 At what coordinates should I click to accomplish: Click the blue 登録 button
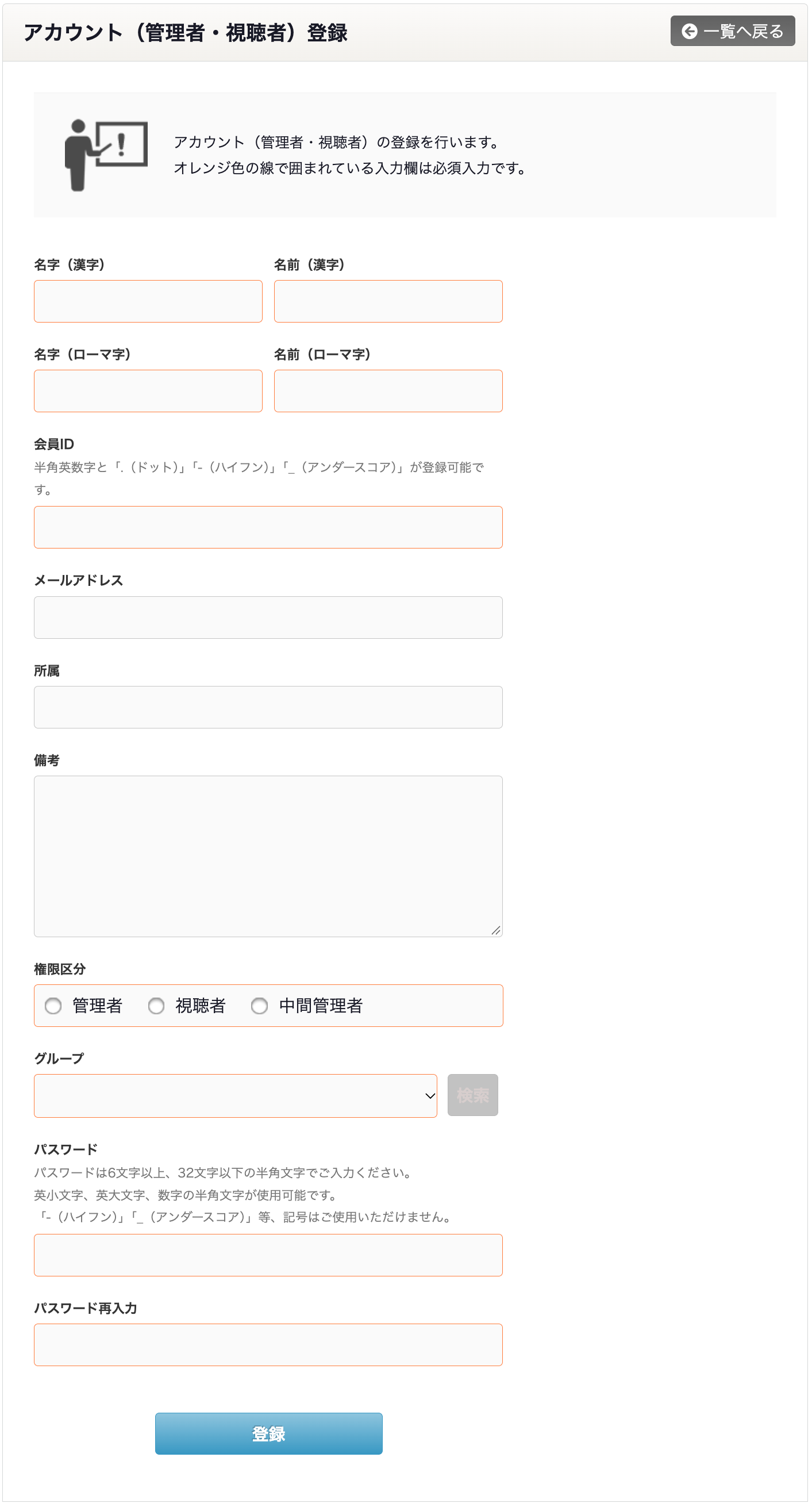pos(269,1434)
